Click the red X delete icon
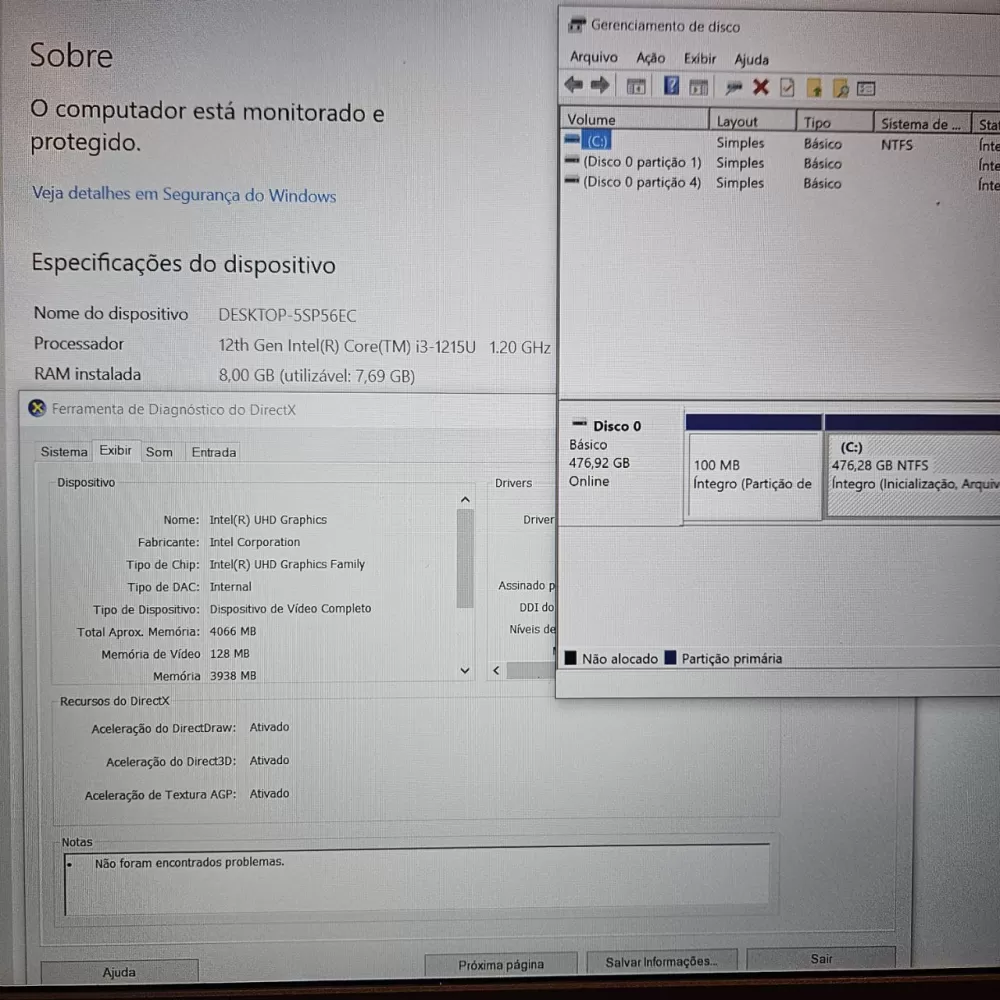Viewport: 1000px width, 1000px height. [x=760, y=87]
